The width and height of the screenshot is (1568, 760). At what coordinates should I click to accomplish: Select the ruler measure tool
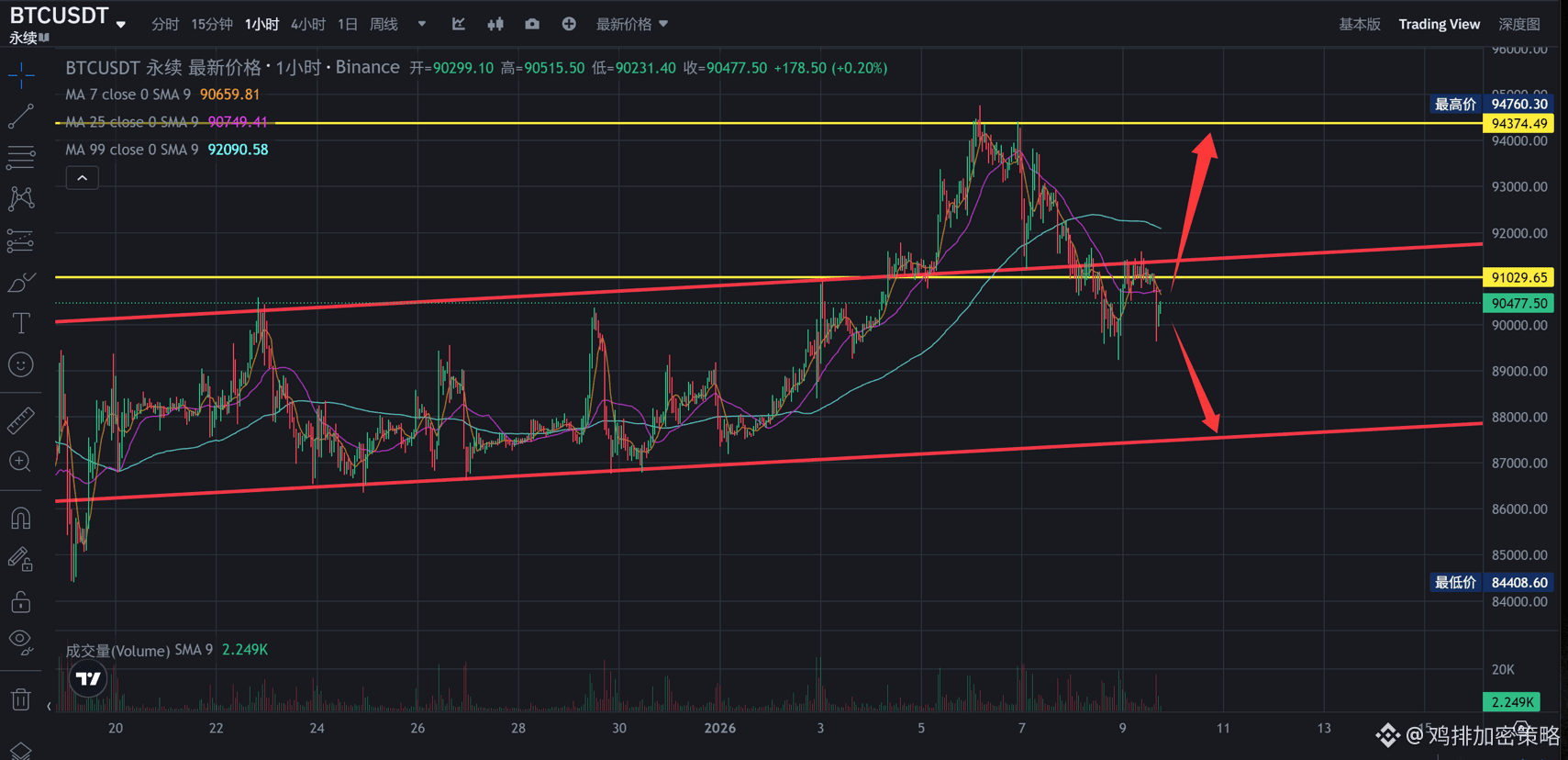[21, 420]
